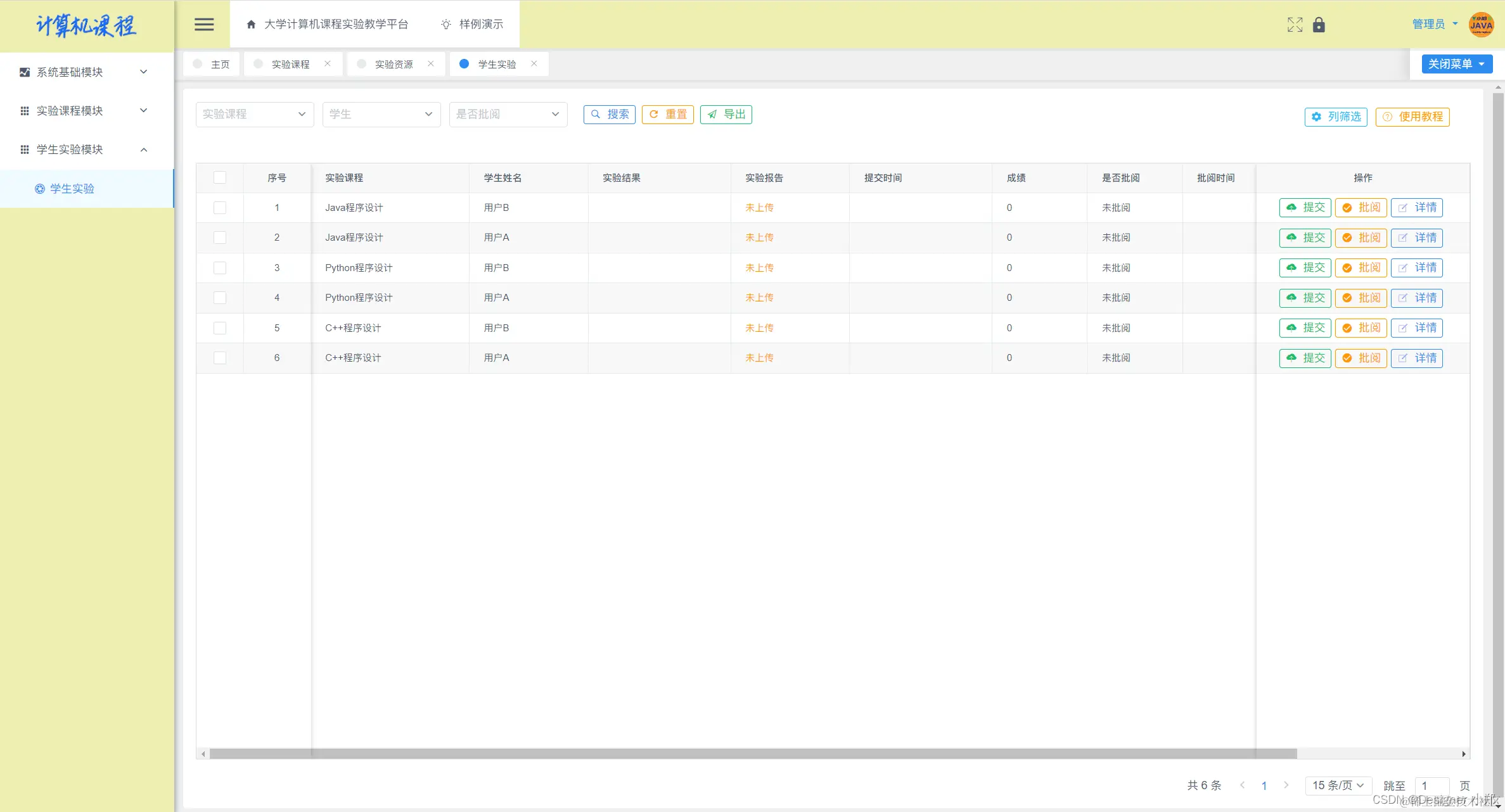The height and width of the screenshot is (812, 1505).
Task: Click the hamburger menu collapse icon
Action: tap(204, 24)
